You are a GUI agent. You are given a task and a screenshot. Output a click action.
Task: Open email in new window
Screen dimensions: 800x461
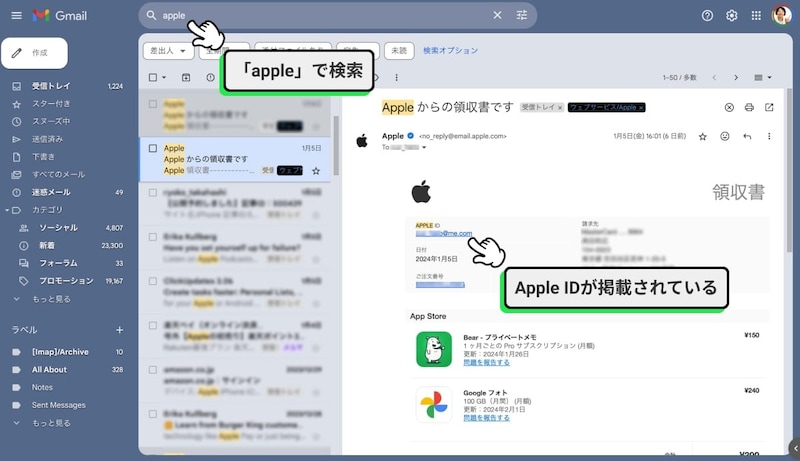(x=769, y=107)
